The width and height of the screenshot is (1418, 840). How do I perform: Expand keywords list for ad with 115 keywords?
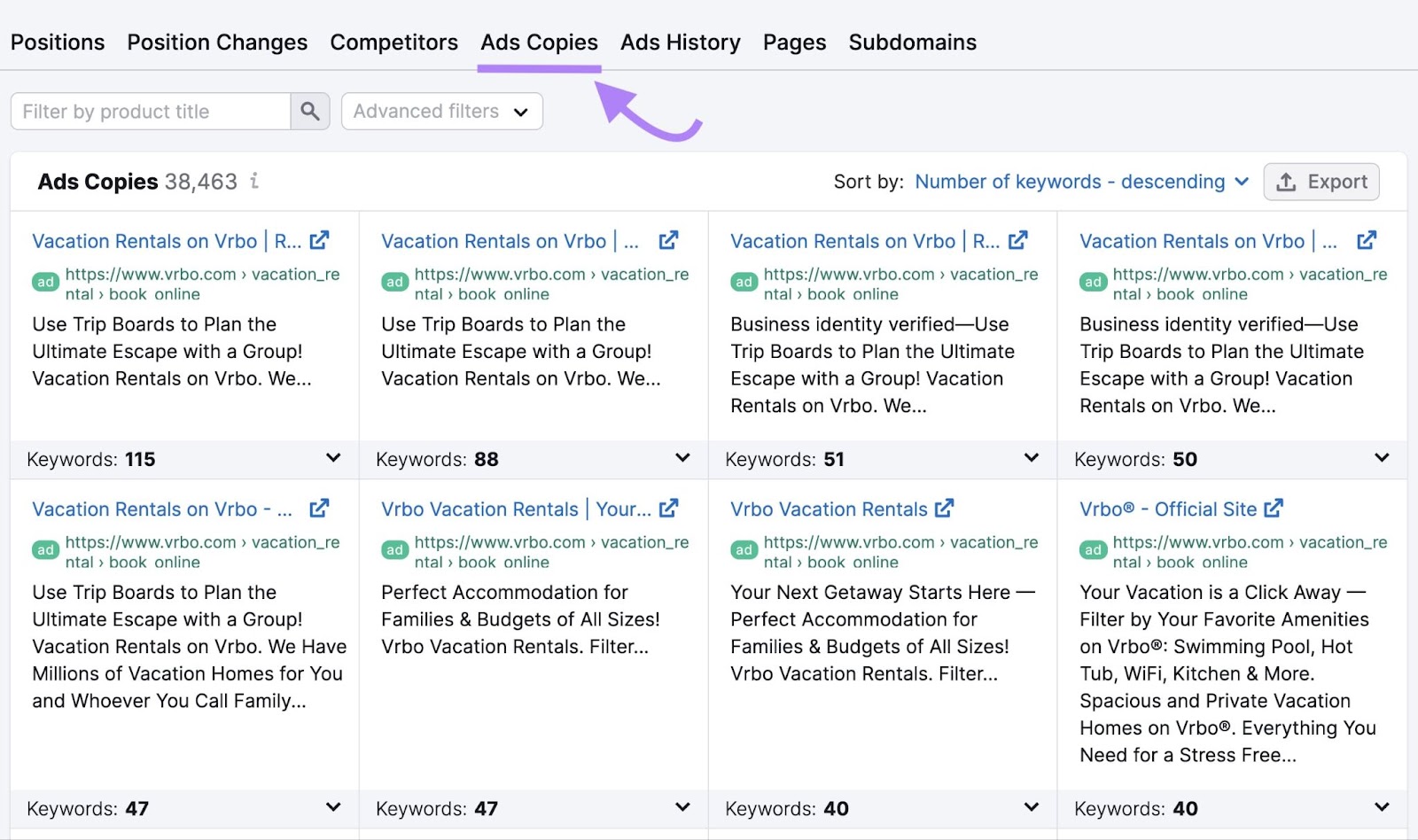[x=333, y=458]
